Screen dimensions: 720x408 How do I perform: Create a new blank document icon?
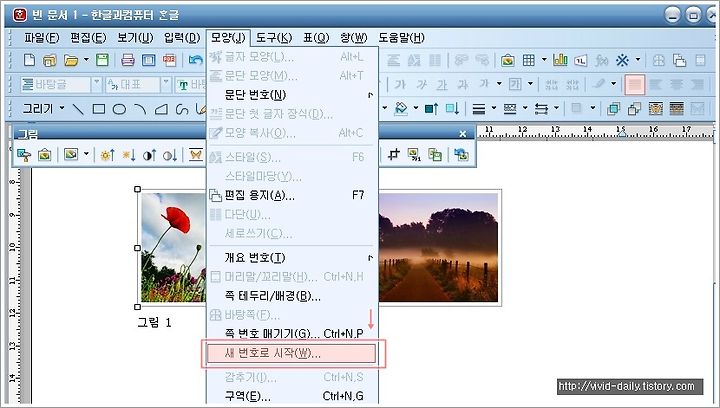[x=29, y=60]
